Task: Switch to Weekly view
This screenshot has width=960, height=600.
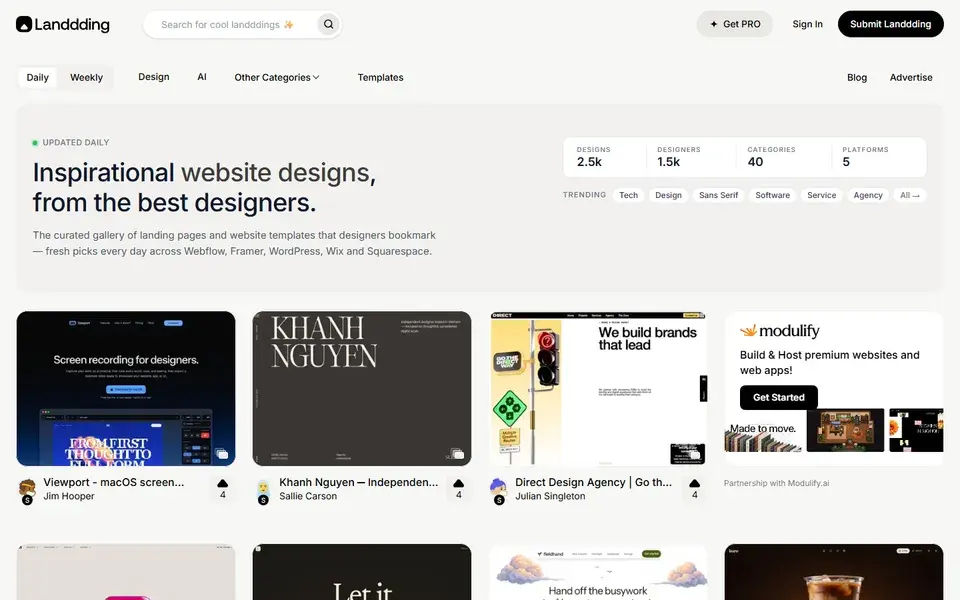Action: pos(86,78)
